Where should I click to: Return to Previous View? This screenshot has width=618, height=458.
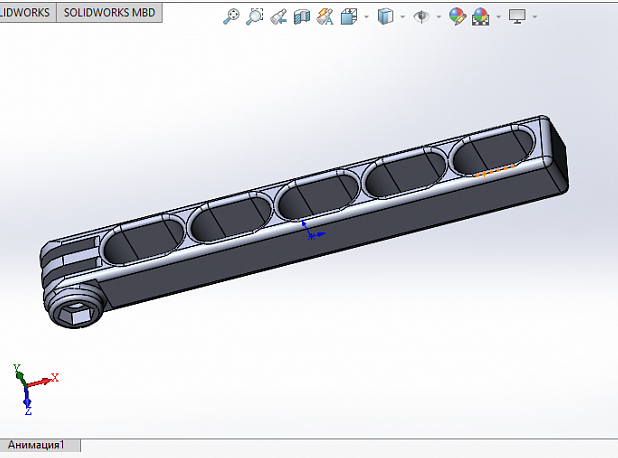279,16
